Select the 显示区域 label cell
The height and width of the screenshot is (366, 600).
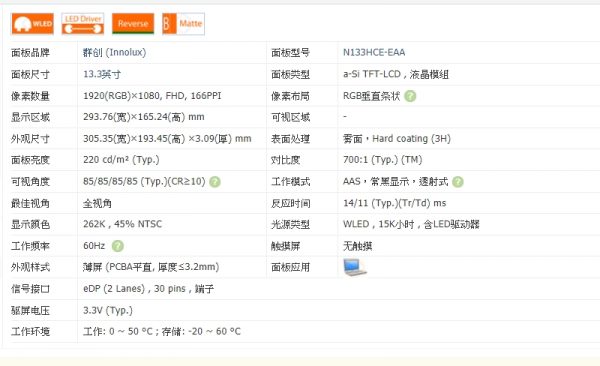(30, 117)
